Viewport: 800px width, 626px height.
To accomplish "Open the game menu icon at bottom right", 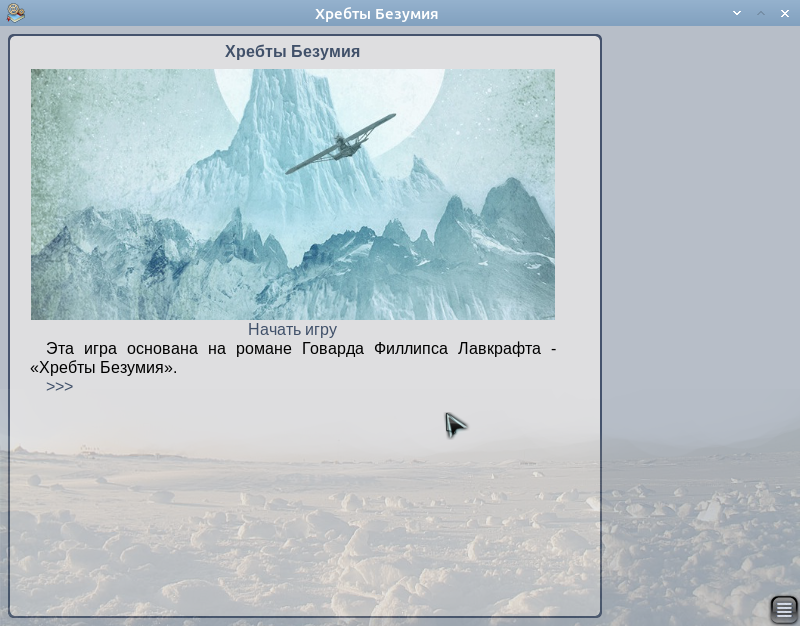I will 784,608.
